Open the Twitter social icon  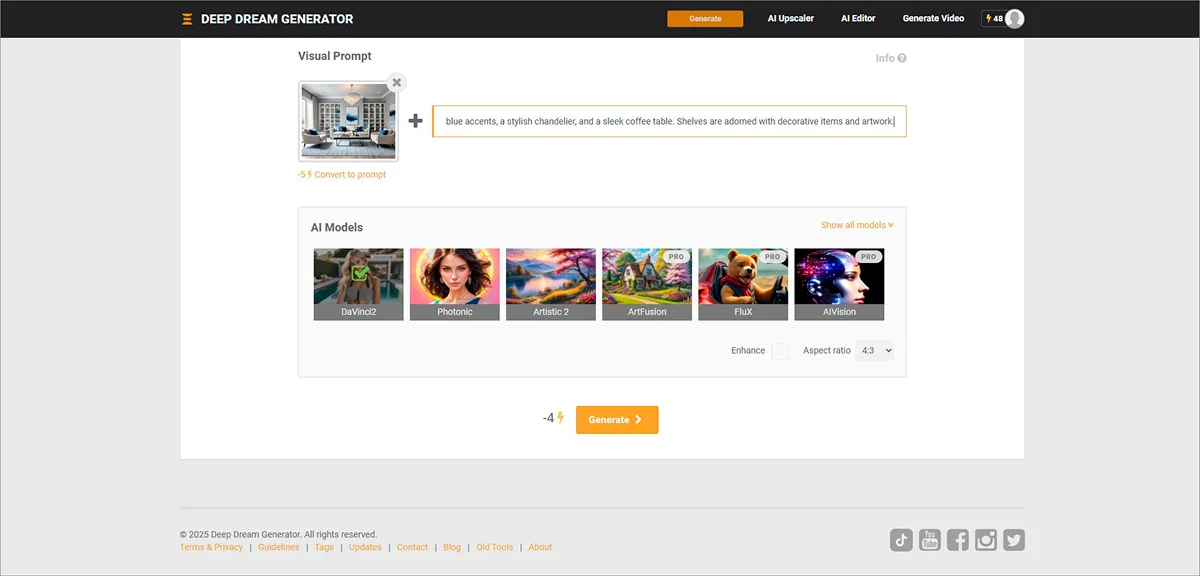[x=1014, y=540]
